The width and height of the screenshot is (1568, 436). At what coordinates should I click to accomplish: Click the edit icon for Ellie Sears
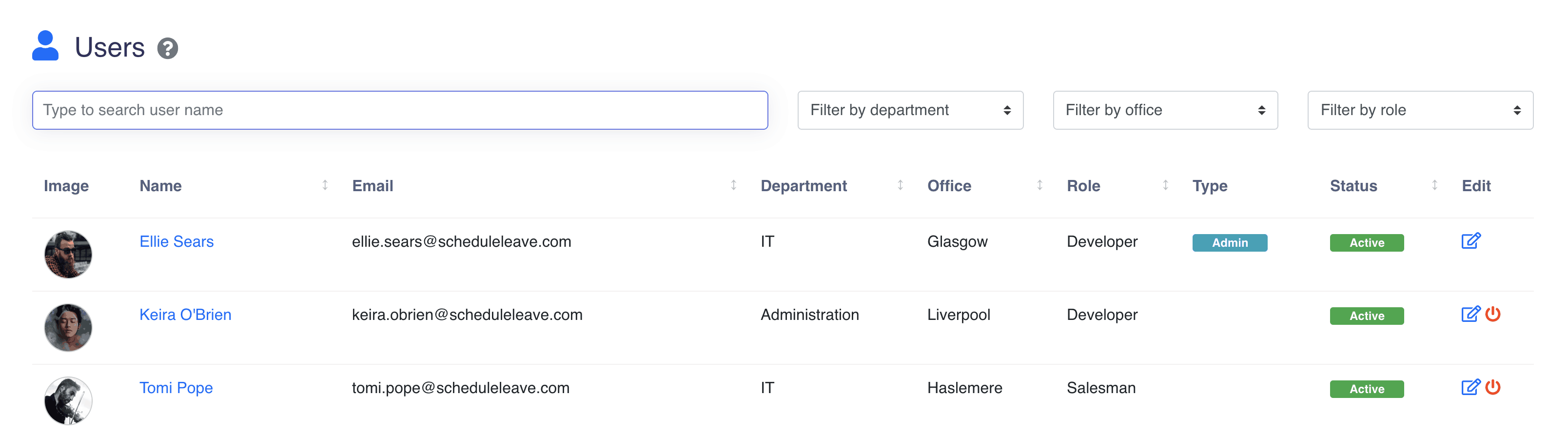pyautogui.click(x=1470, y=241)
